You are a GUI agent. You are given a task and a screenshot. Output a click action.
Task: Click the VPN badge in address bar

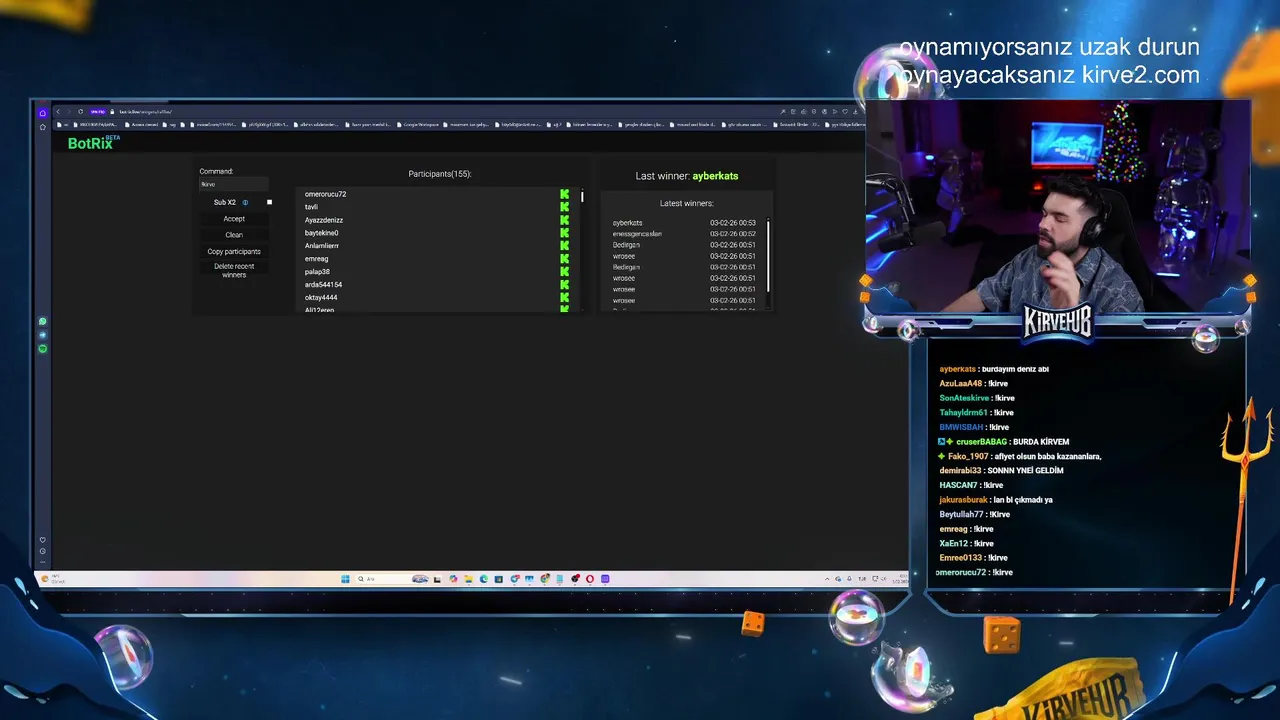[98, 112]
